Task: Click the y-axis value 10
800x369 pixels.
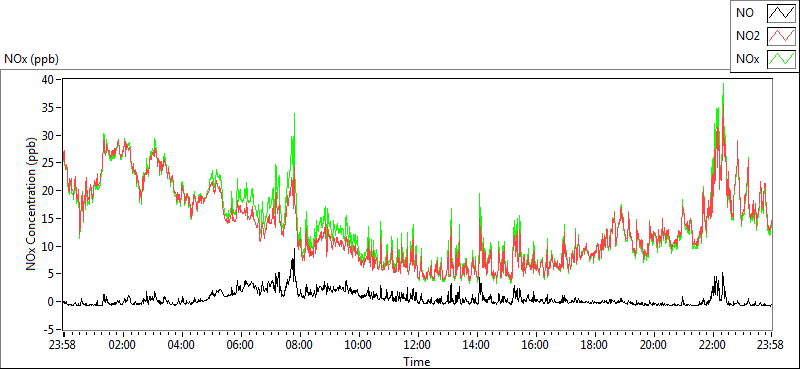Action: (48, 247)
